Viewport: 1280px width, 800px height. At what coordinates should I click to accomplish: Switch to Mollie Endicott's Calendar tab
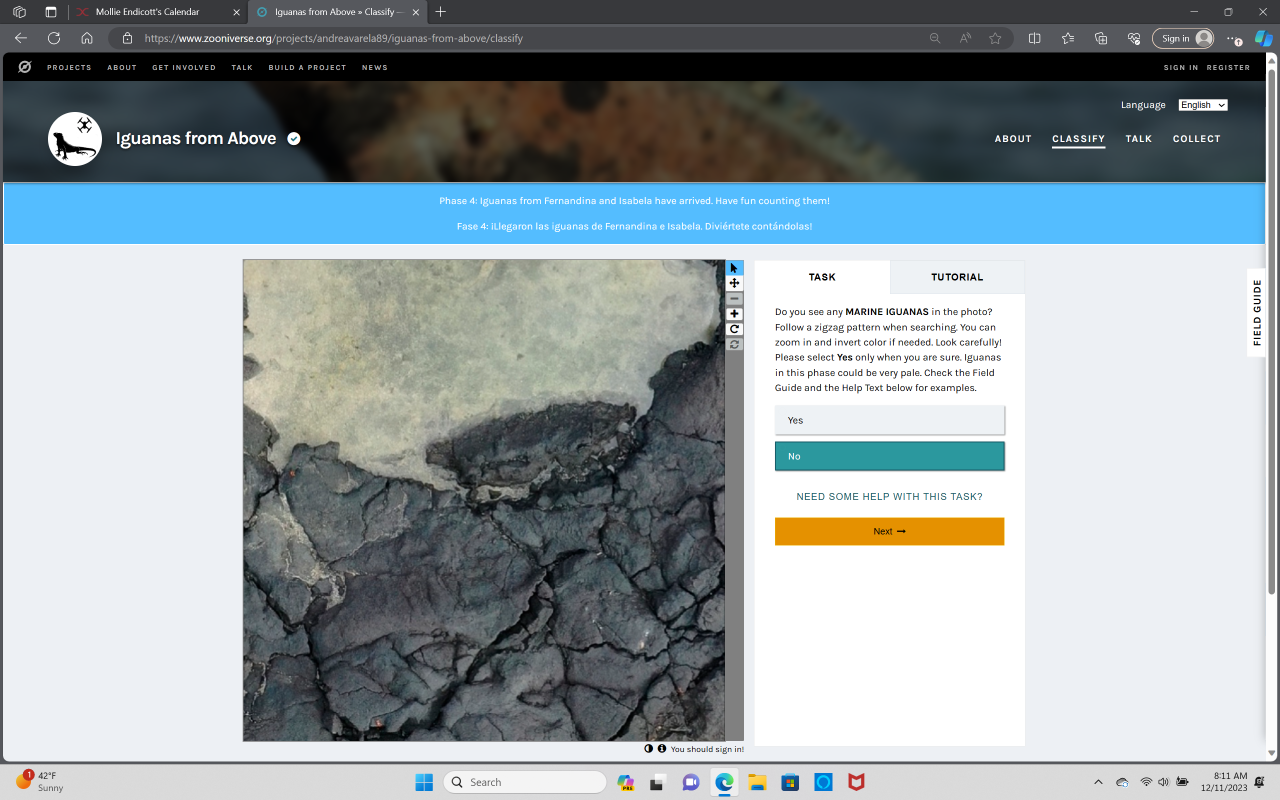(158, 12)
